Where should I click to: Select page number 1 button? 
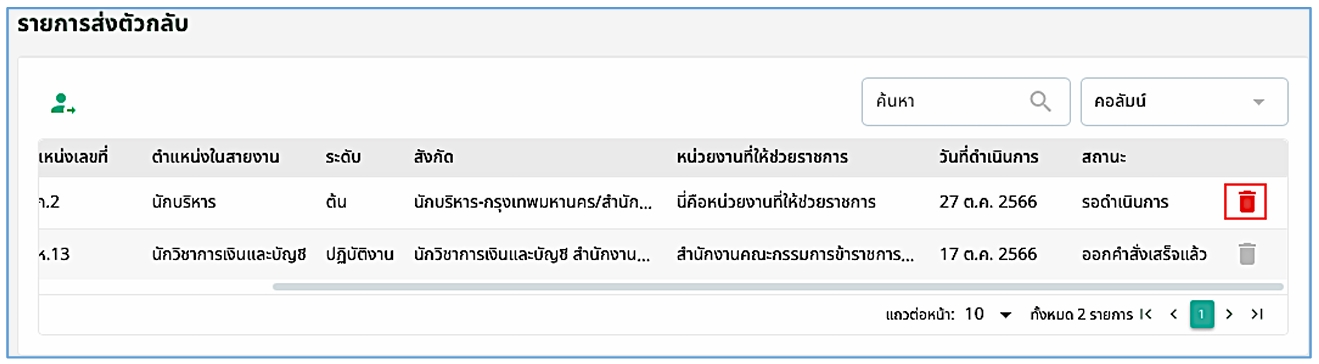pos(1201,314)
